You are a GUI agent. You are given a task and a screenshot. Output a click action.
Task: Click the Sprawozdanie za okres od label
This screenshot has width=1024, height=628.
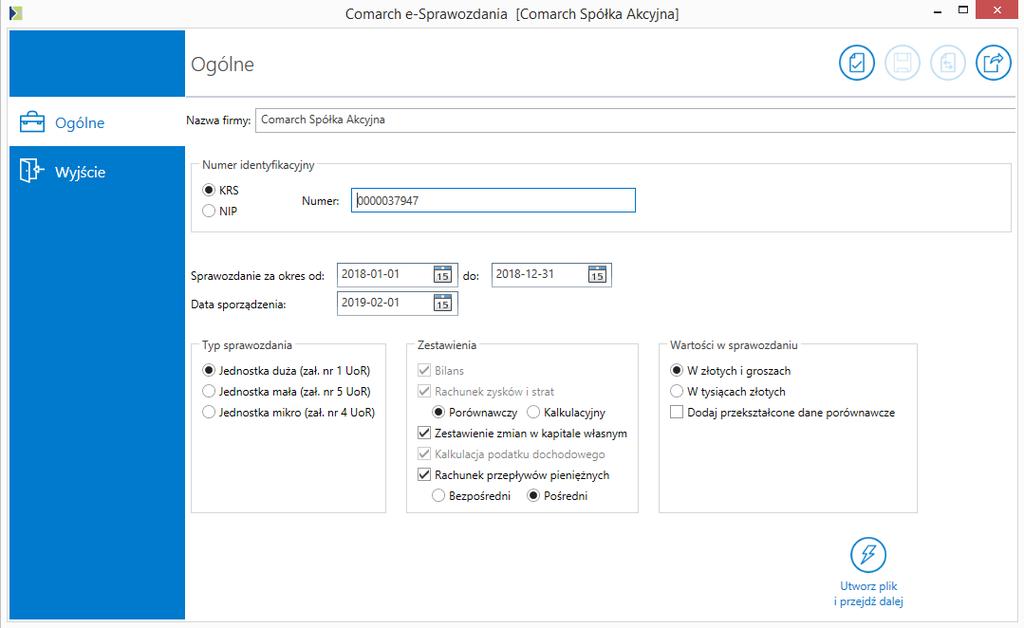click(x=257, y=276)
